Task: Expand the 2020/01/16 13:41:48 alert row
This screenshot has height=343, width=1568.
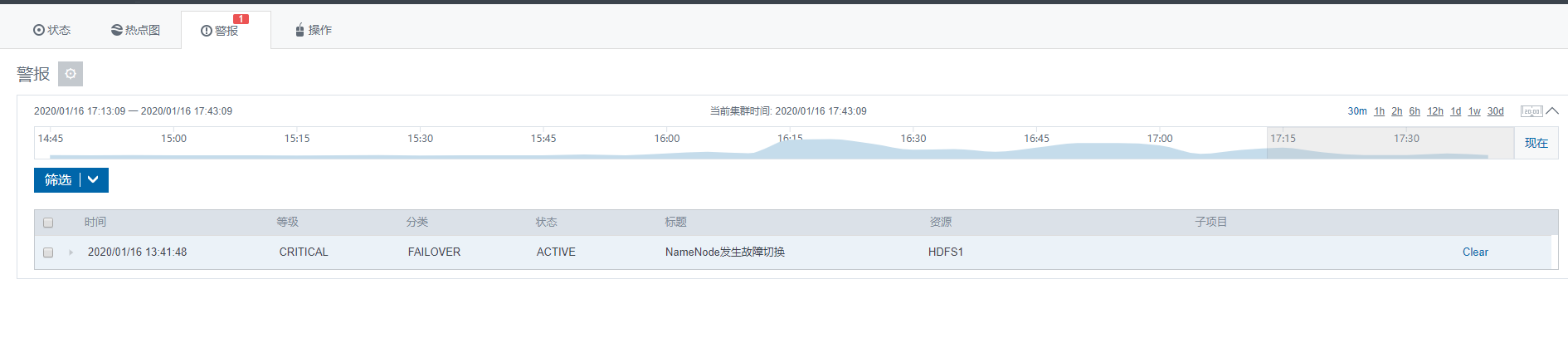Action: click(x=71, y=252)
